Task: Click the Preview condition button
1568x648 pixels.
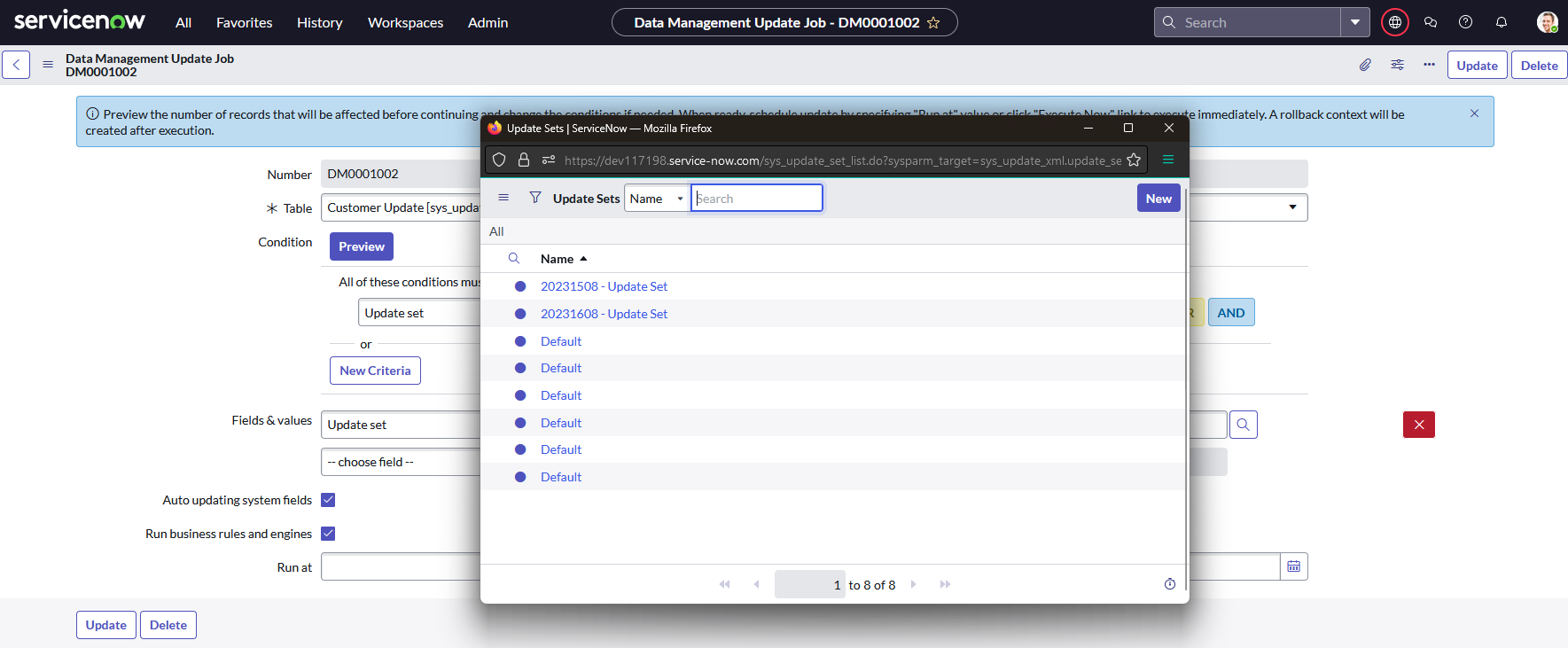Action: (x=362, y=246)
